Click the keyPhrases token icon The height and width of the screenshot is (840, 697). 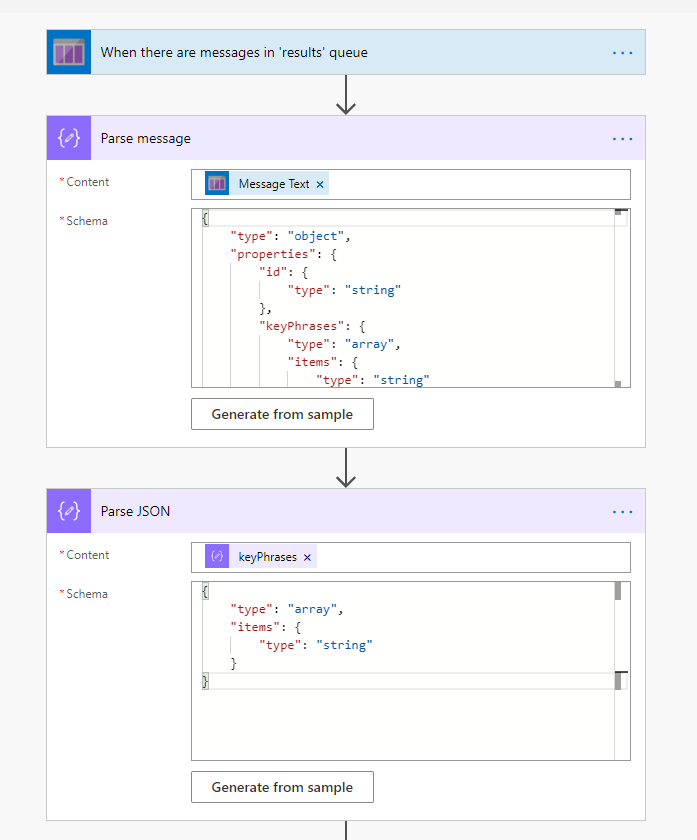tap(217, 556)
